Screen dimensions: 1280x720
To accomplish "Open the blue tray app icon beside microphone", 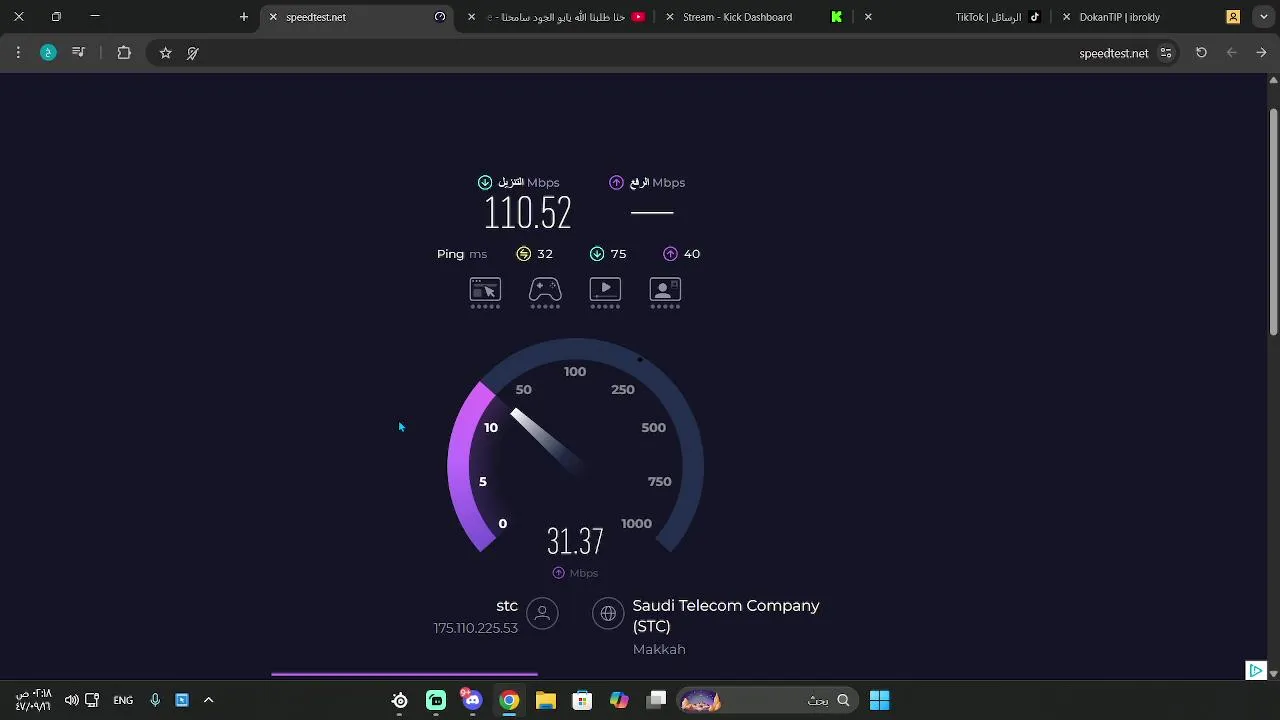I will 182,700.
